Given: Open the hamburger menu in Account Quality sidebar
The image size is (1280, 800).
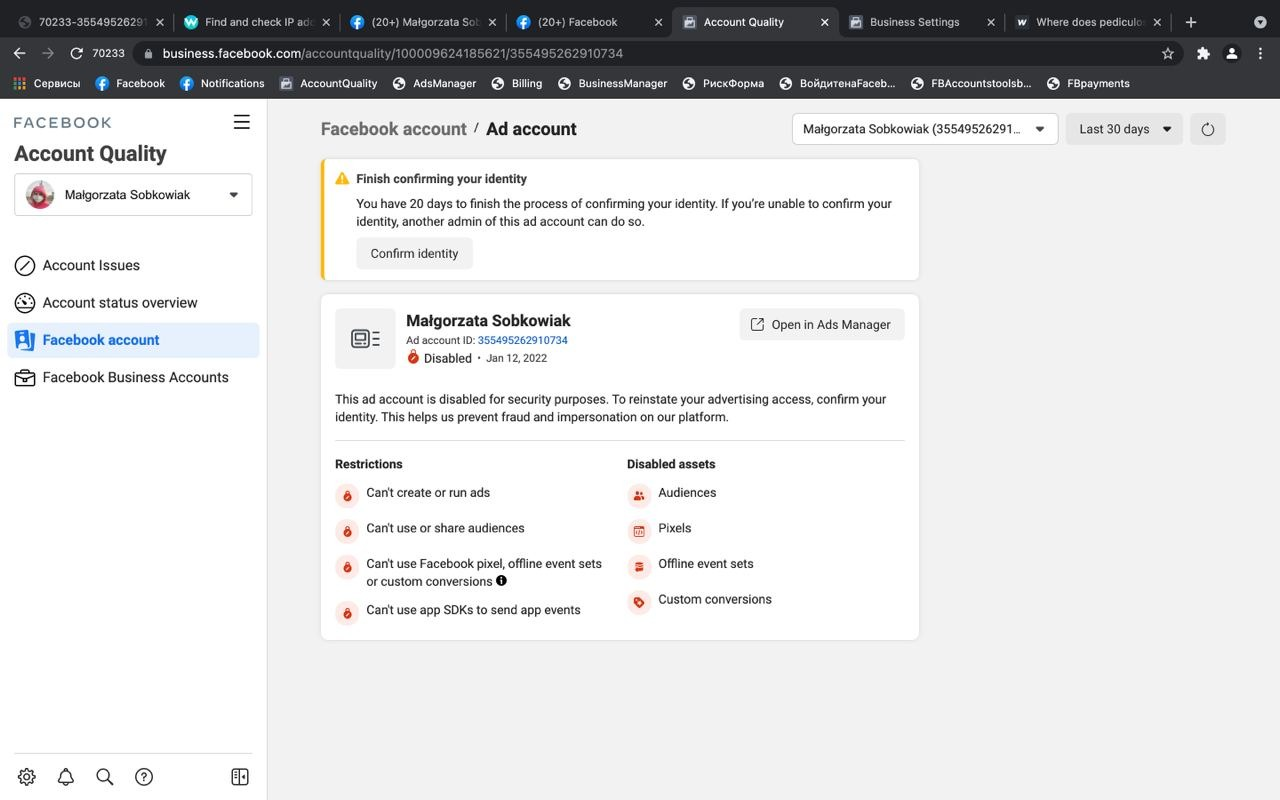Looking at the screenshot, I should [241, 122].
